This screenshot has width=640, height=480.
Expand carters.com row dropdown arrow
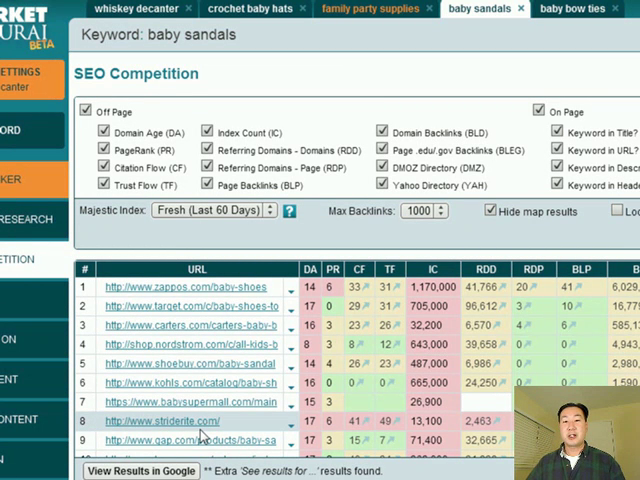[291, 330]
